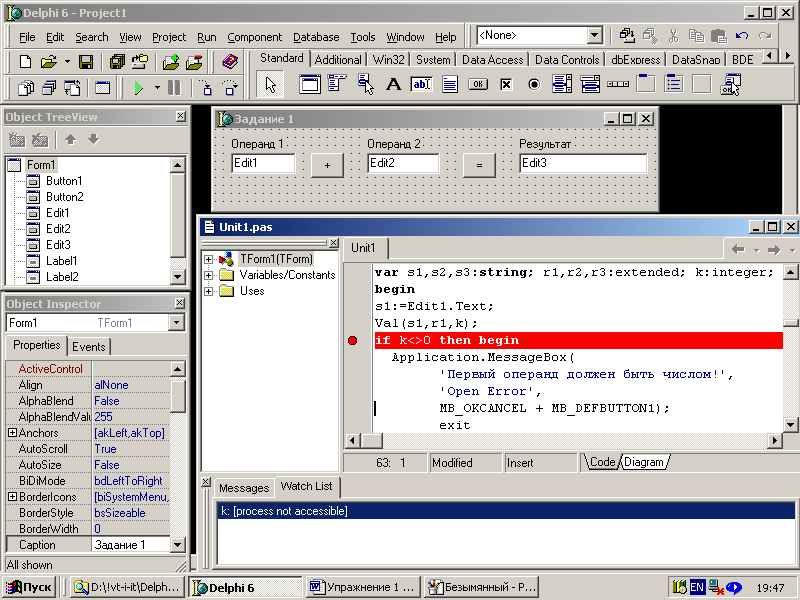The height and width of the screenshot is (600, 800).
Task: Click the New Form icon
Action: pos(103,88)
